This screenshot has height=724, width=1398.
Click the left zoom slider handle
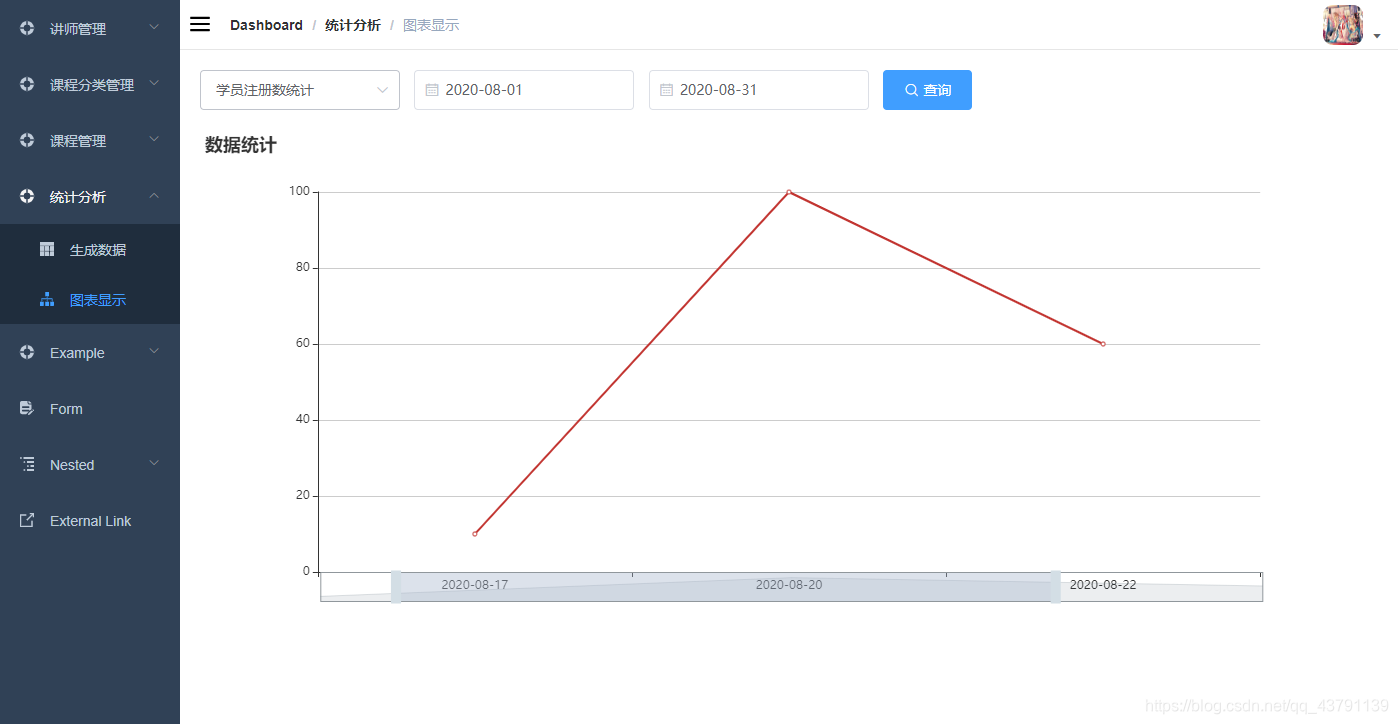(x=396, y=587)
